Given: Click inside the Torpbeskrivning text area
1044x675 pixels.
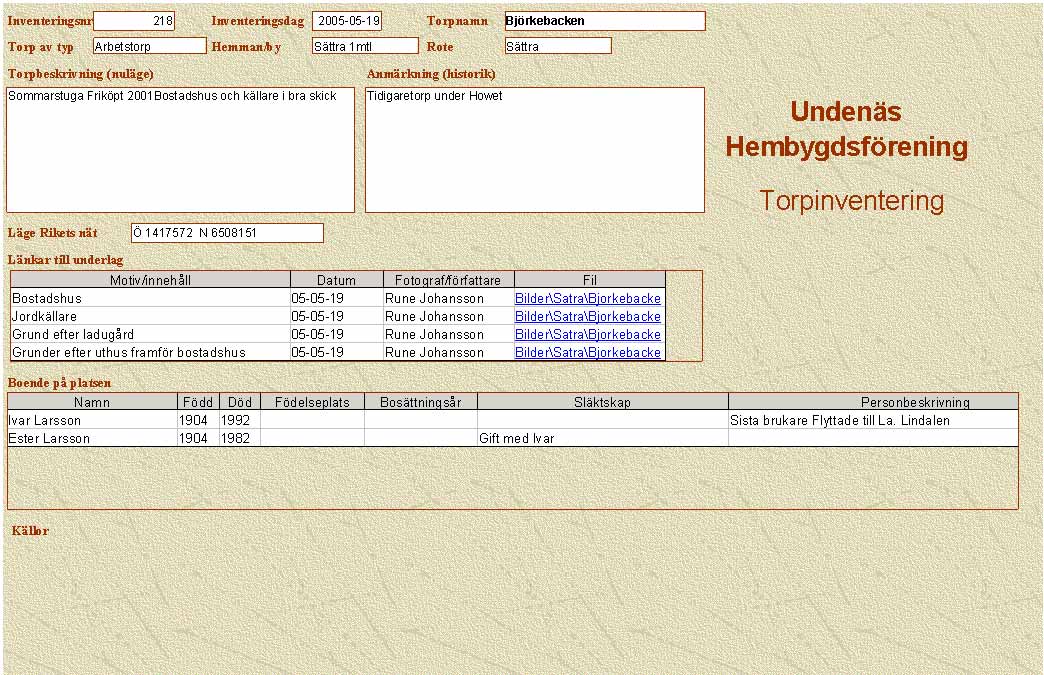Looking at the screenshot, I should (x=180, y=150).
